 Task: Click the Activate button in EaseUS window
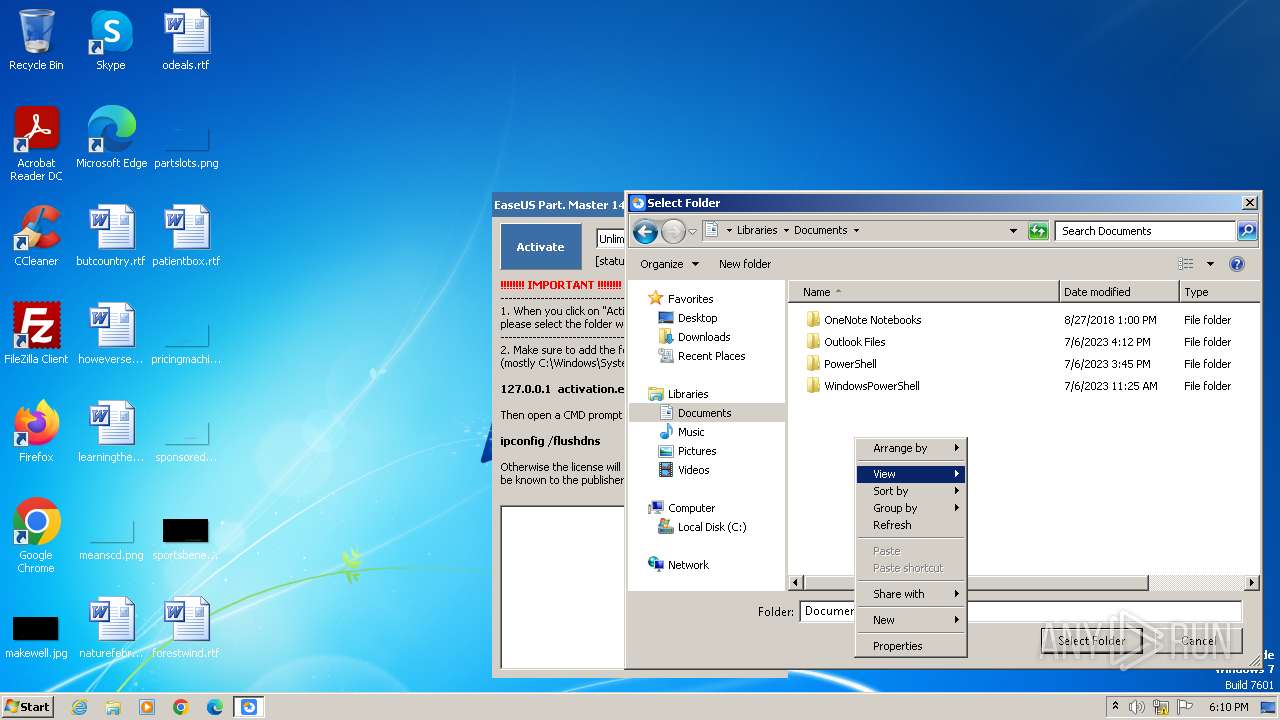pos(540,247)
